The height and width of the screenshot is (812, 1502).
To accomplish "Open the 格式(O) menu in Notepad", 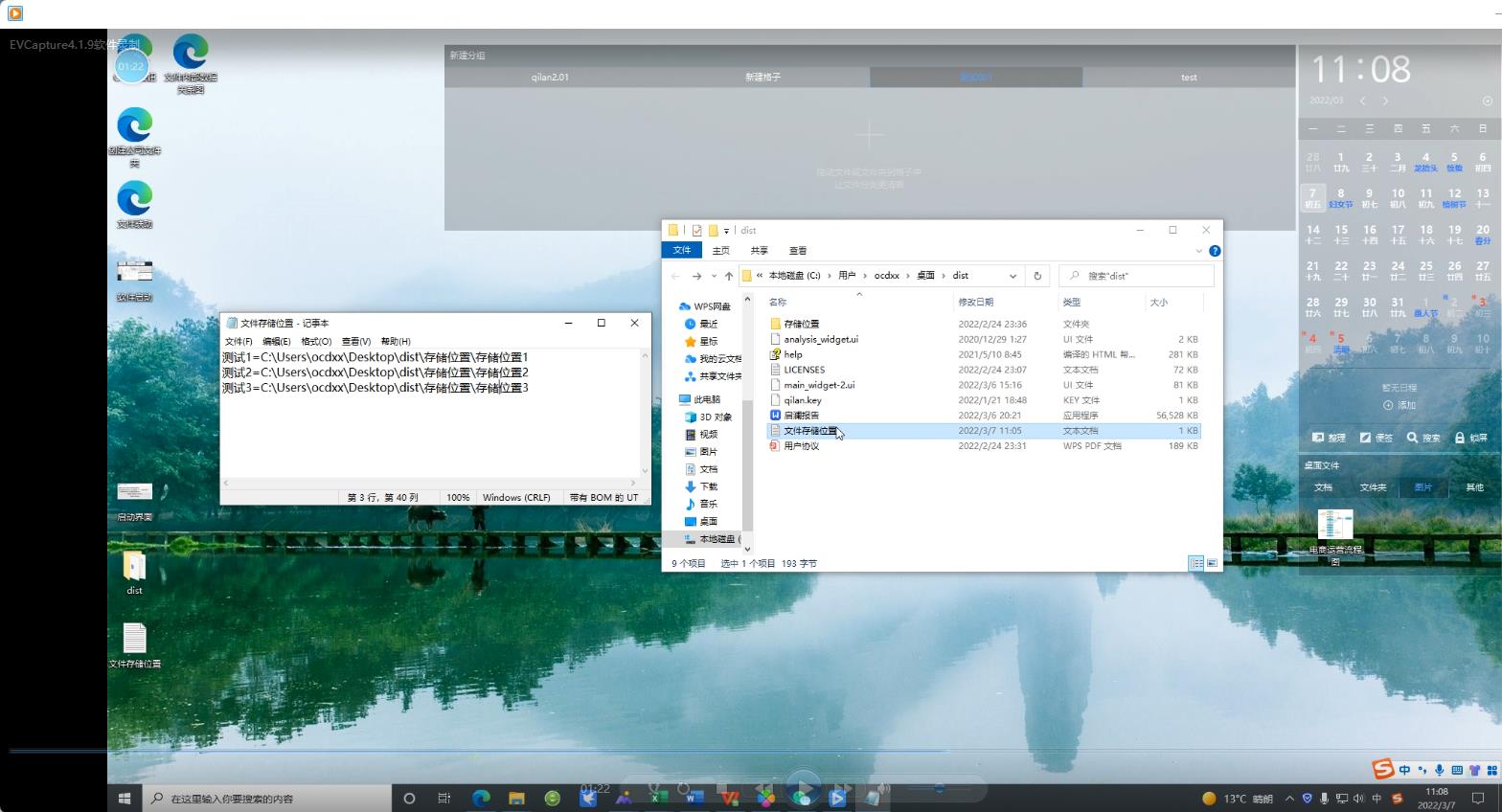I will (x=316, y=341).
